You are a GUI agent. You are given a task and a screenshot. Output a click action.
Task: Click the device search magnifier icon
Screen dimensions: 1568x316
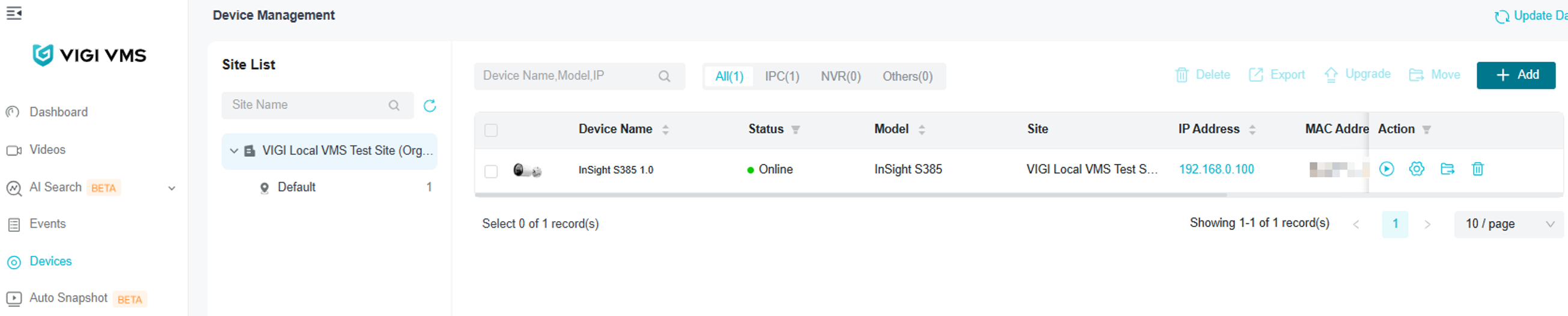click(x=664, y=76)
